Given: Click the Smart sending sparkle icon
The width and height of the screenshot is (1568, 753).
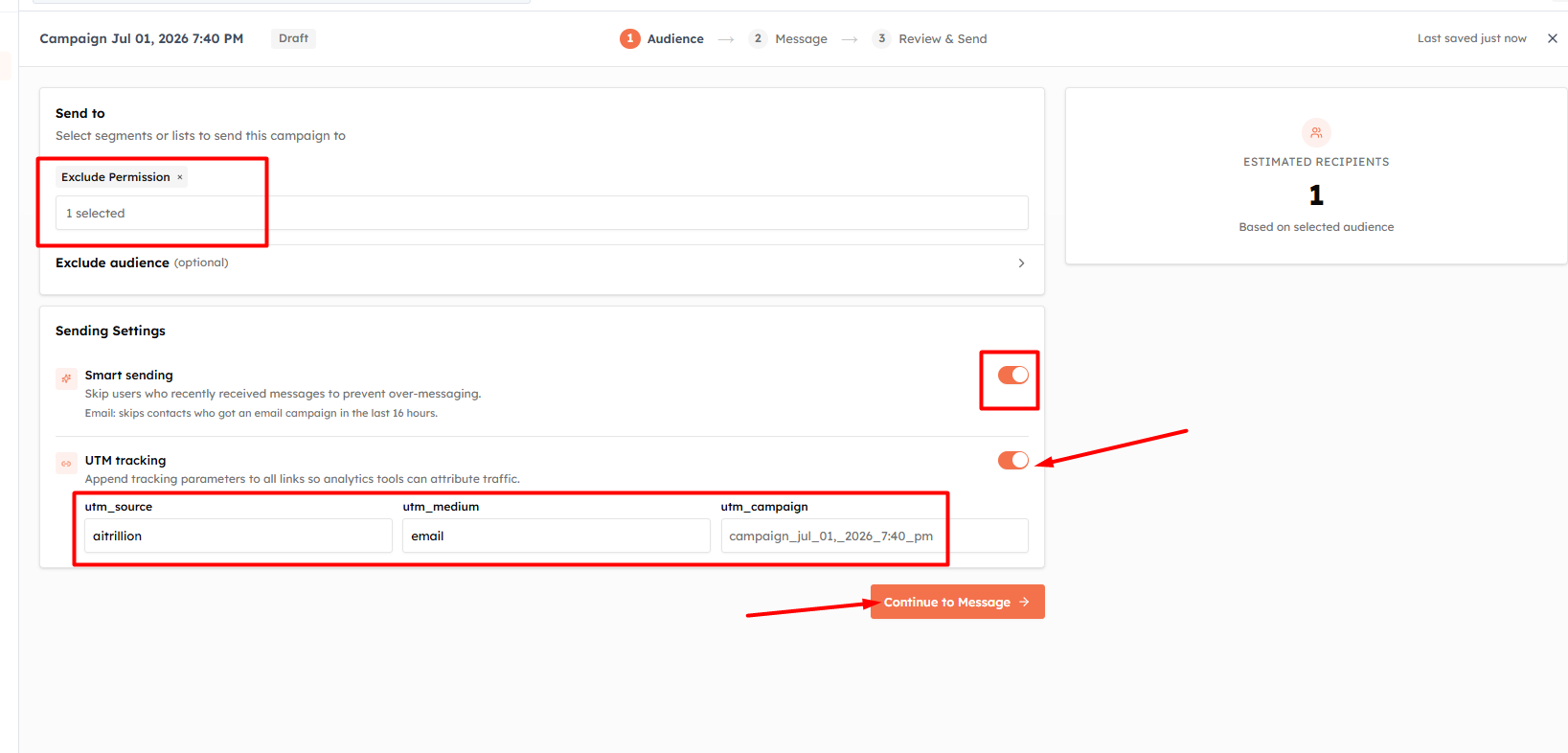Looking at the screenshot, I should click(x=66, y=378).
